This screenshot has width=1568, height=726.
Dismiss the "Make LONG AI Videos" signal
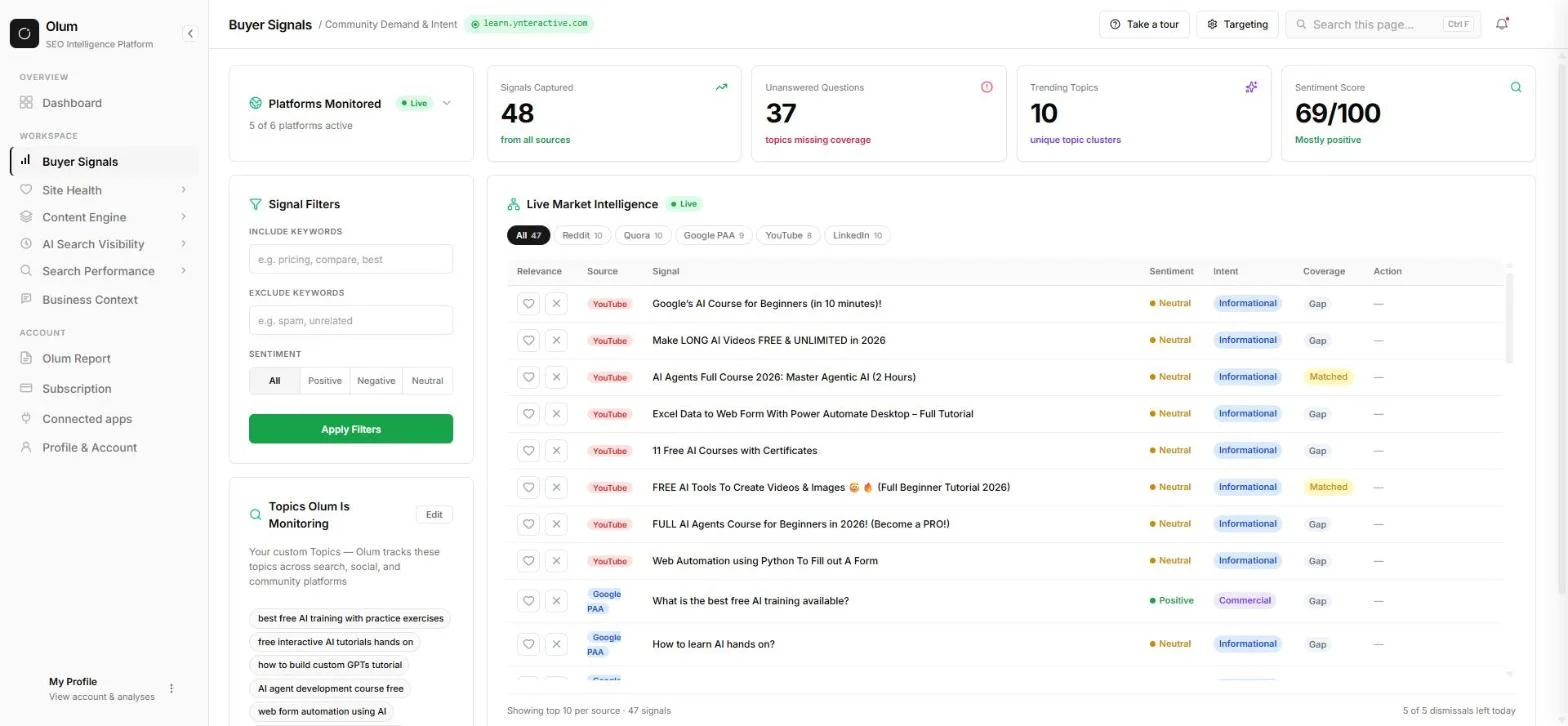(x=557, y=341)
